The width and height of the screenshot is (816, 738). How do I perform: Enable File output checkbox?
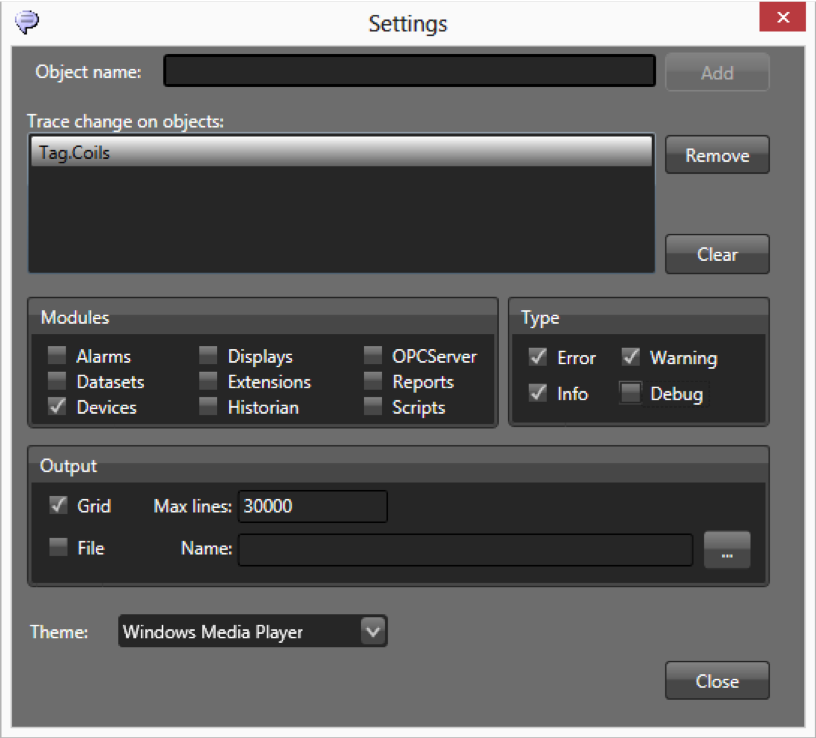tap(59, 548)
